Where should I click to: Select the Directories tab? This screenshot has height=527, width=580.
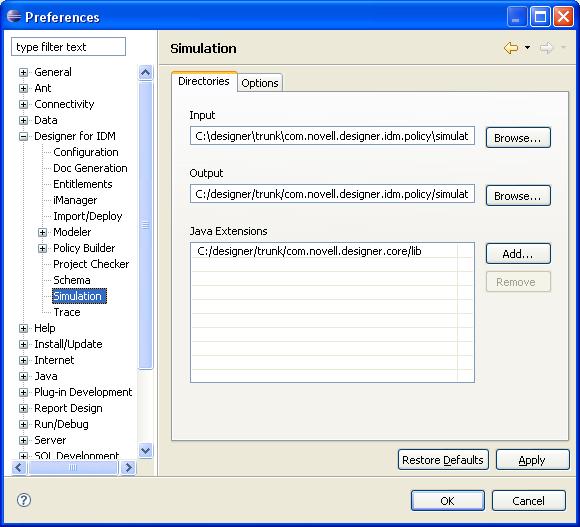pyautogui.click(x=204, y=81)
